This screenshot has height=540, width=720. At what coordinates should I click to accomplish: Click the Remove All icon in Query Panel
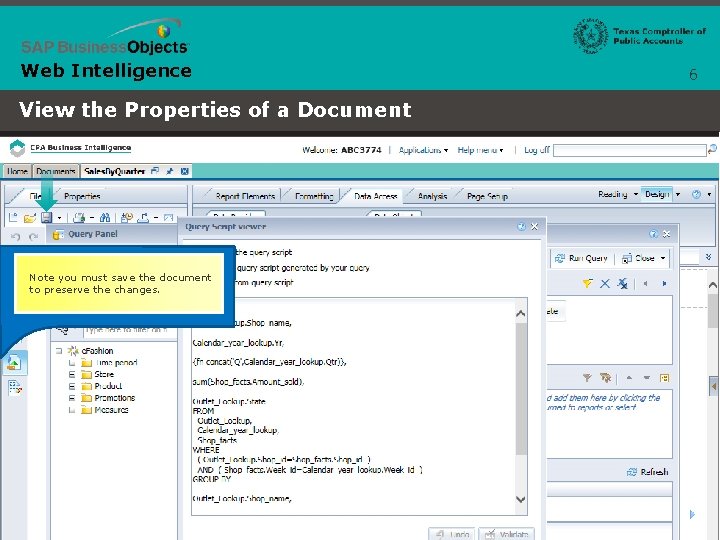[623, 283]
